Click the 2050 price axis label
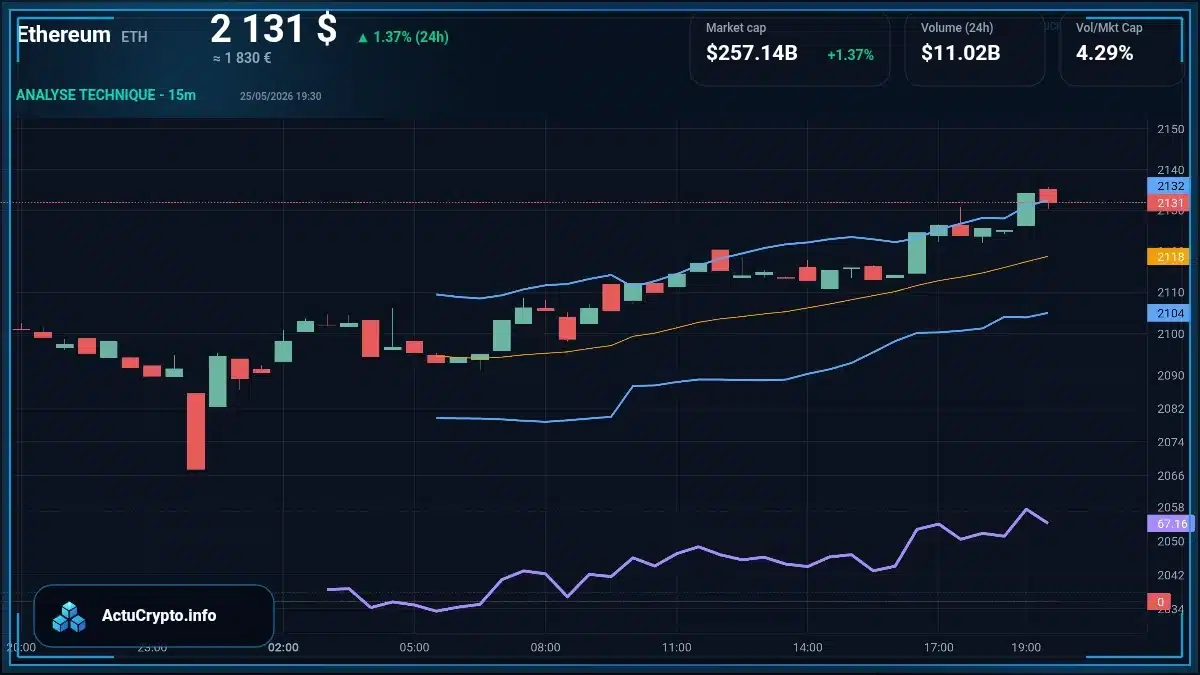 1170,542
